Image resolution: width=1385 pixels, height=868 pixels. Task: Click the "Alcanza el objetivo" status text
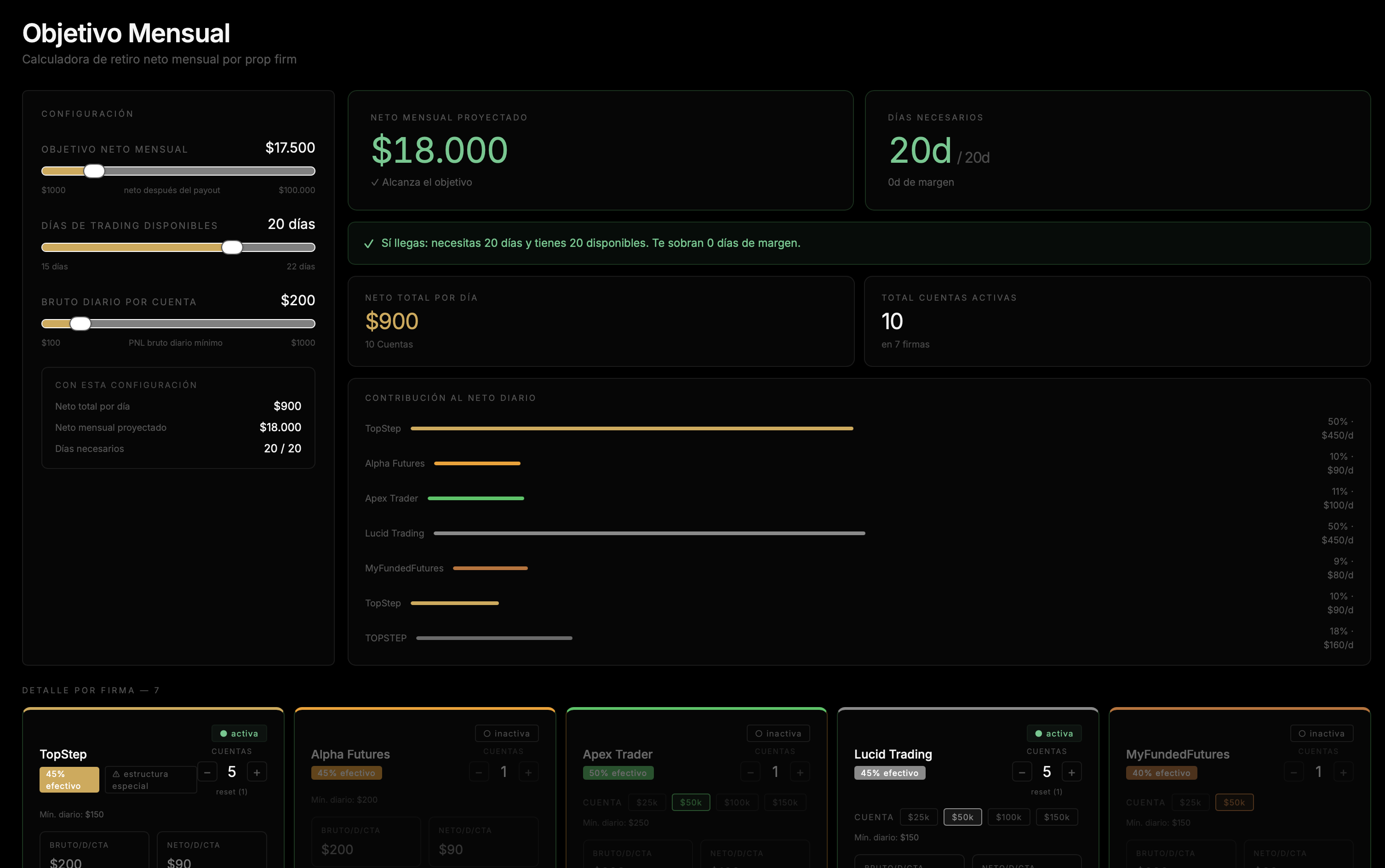[x=422, y=182]
